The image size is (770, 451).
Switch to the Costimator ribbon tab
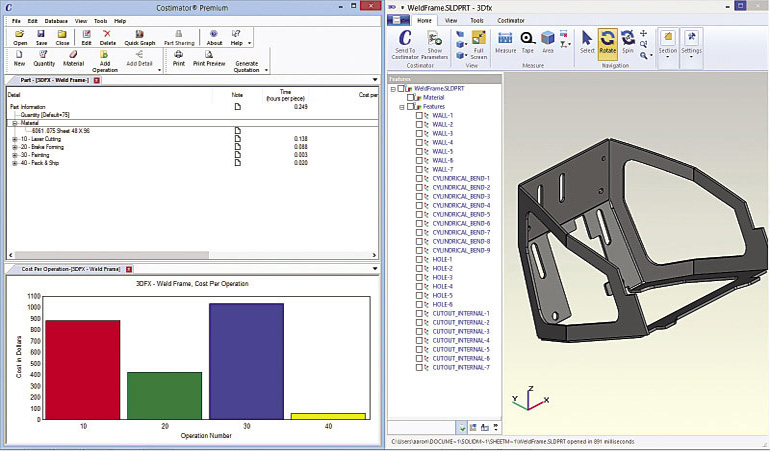(511, 19)
